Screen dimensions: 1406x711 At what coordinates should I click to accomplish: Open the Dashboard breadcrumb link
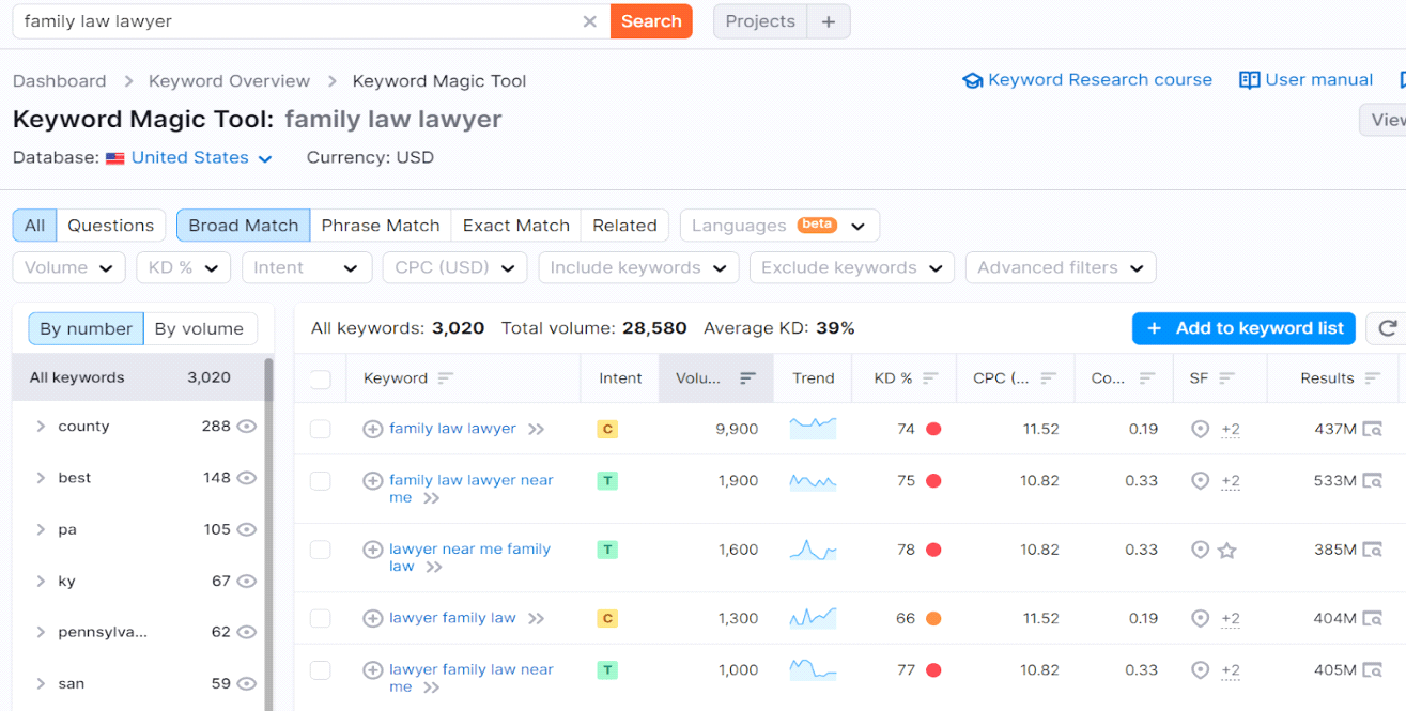coord(59,80)
